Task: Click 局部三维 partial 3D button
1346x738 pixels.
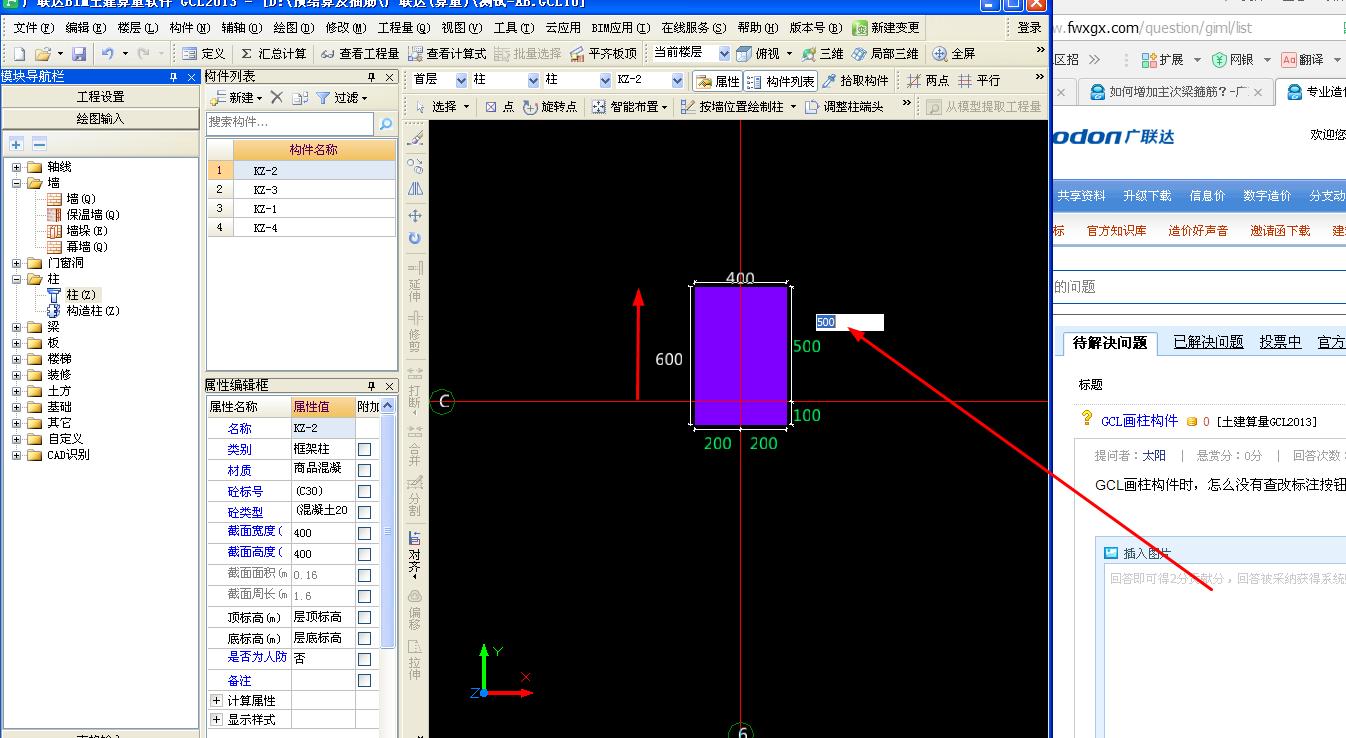Action: tap(885, 54)
